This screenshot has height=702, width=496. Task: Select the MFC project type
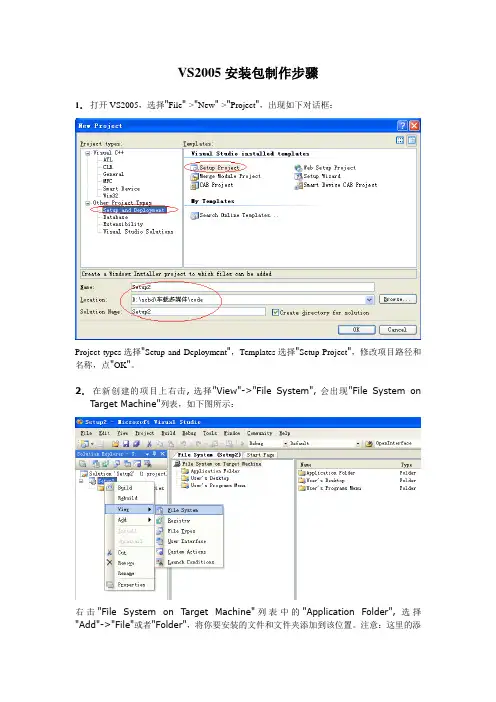pyautogui.click(x=107, y=181)
